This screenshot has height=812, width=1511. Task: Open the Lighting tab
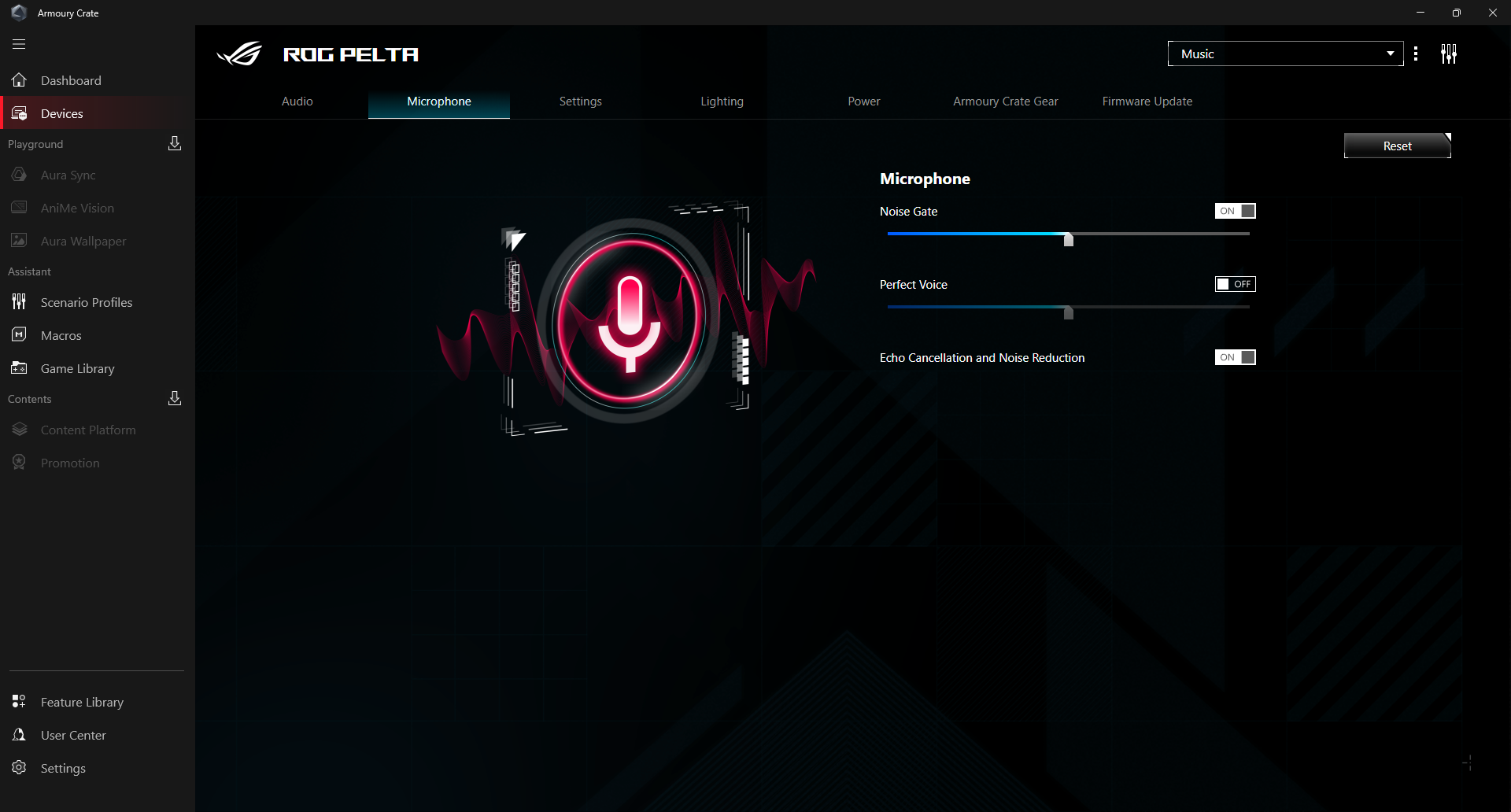[x=722, y=101]
